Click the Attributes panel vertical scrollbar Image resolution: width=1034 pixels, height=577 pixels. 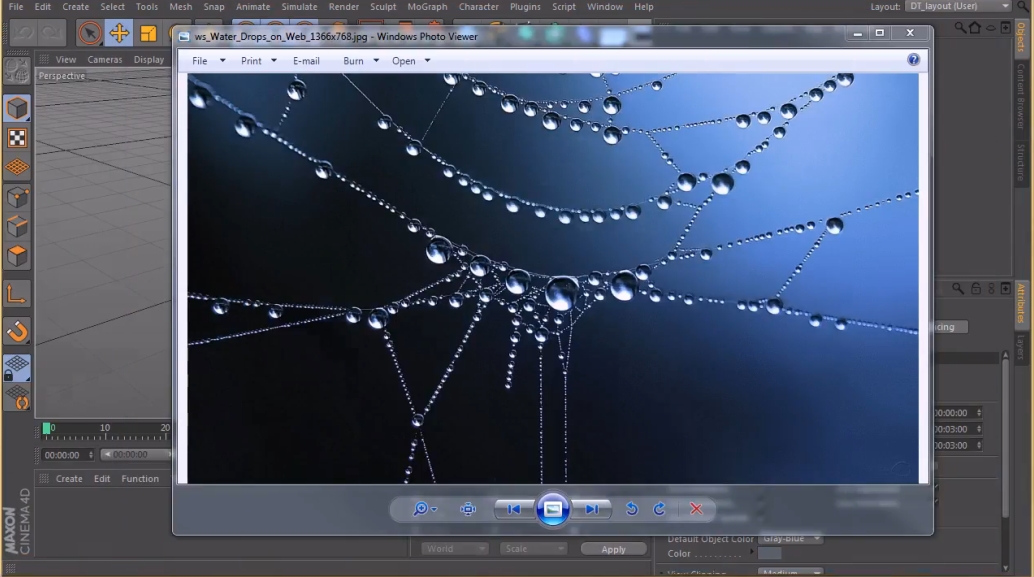coord(1005,462)
